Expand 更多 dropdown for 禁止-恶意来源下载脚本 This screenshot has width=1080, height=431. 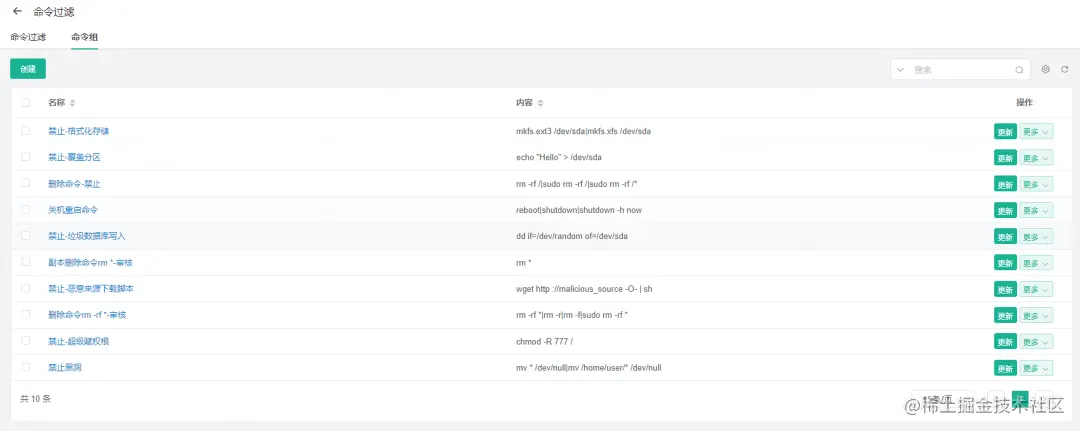coord(1036,288)
